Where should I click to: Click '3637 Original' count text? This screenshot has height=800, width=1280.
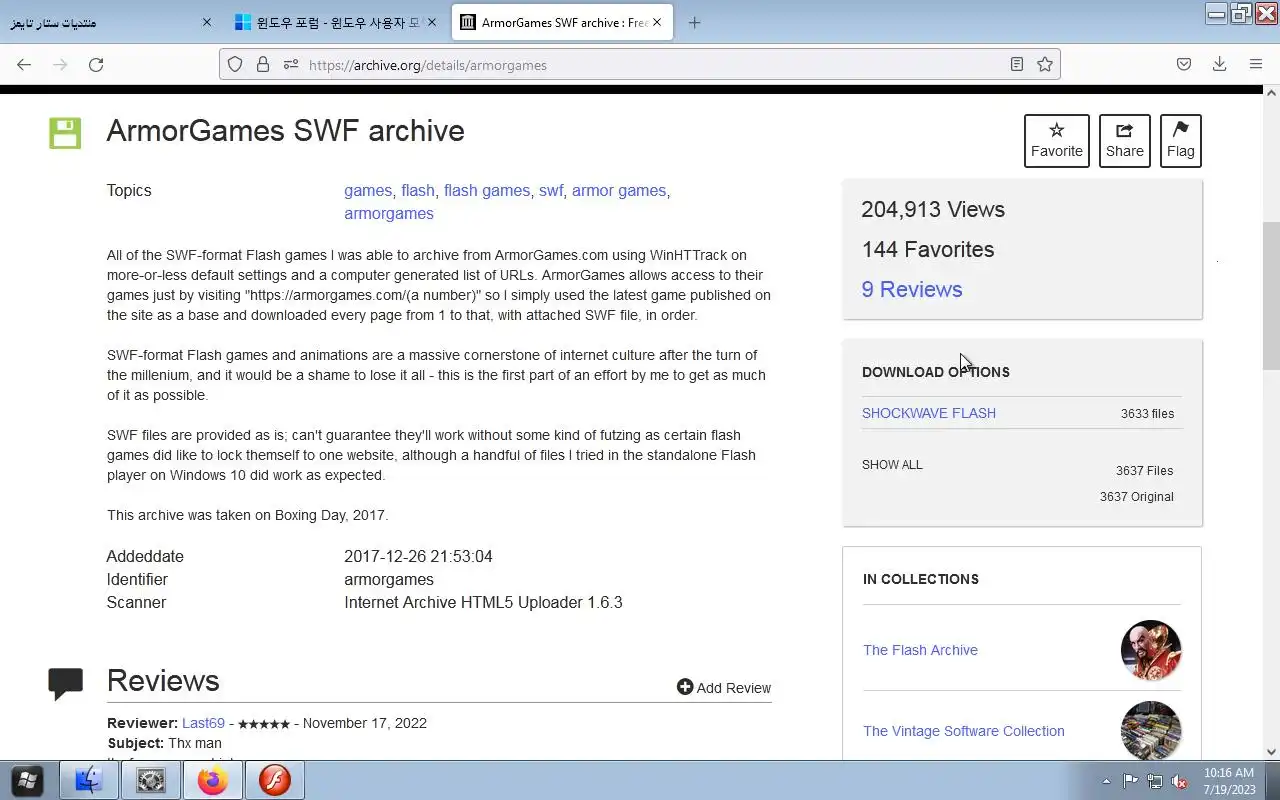point(1137,497)
